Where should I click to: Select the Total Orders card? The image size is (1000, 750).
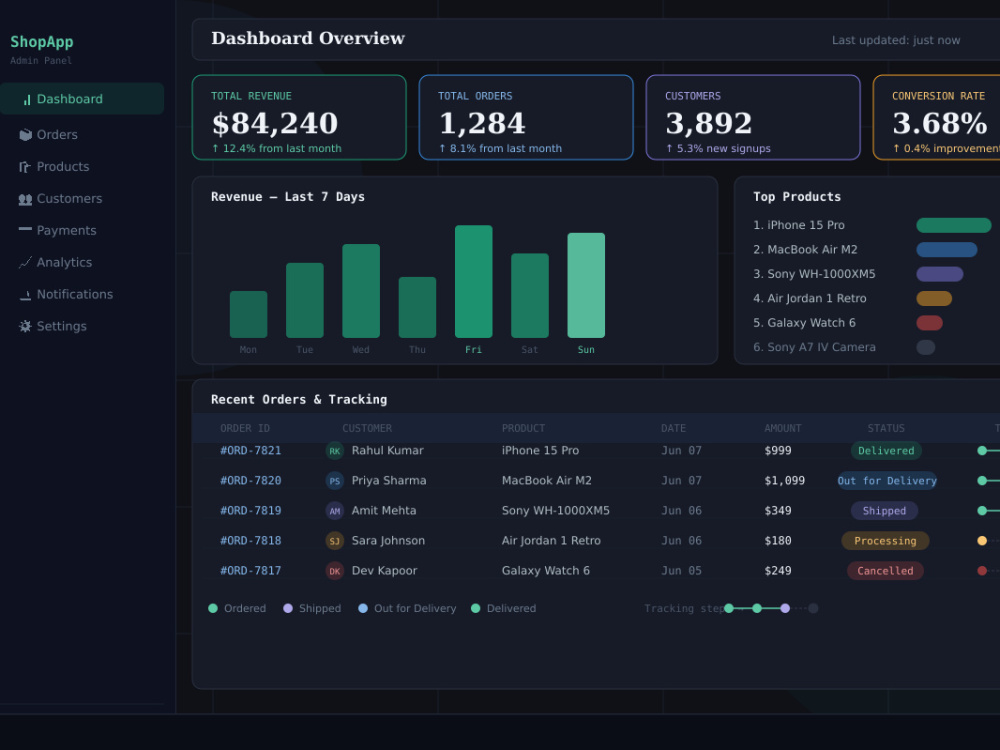(x=526, y=117)
